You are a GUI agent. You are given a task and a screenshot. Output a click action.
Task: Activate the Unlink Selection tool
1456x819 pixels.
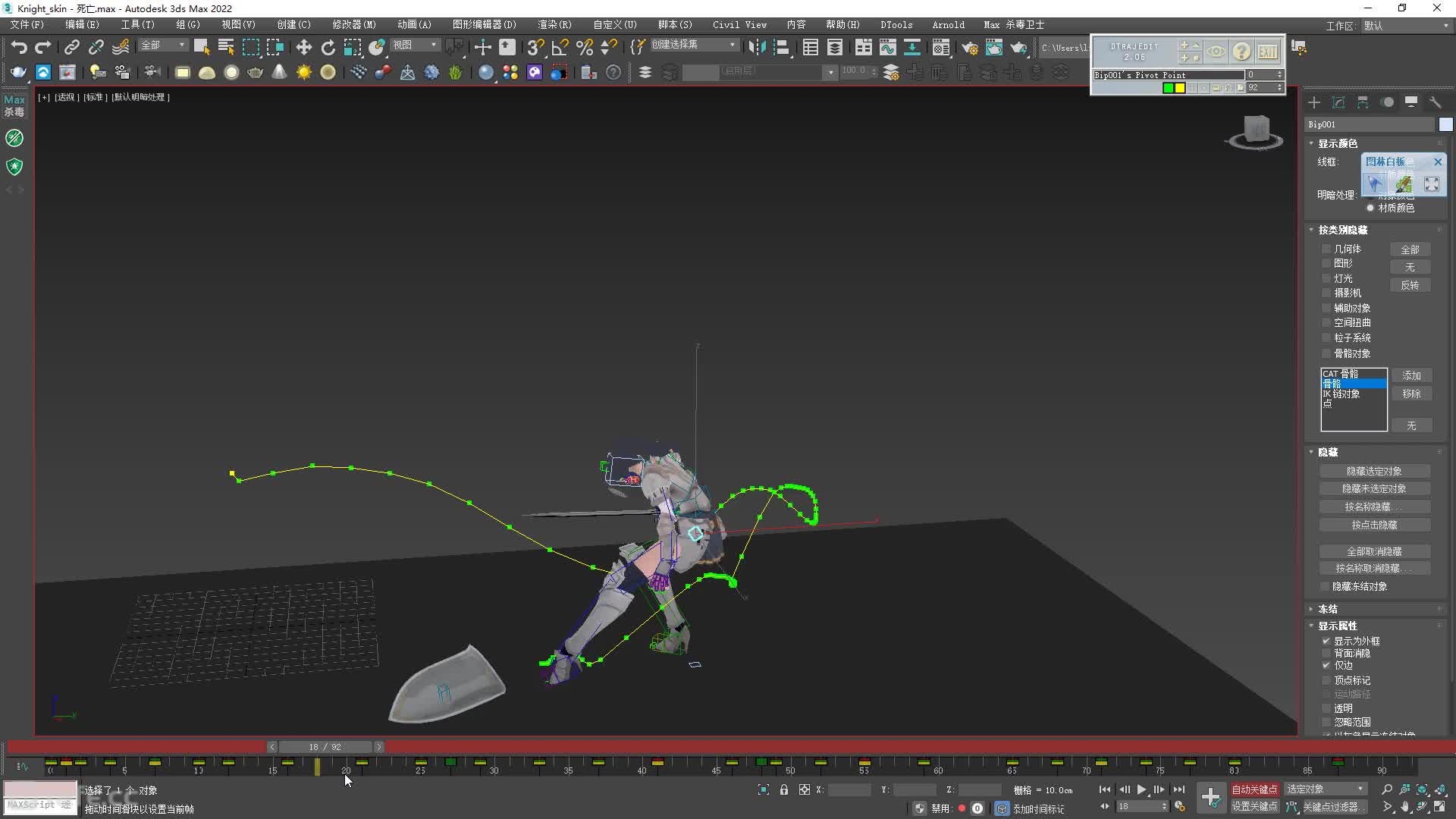(96, 47)
